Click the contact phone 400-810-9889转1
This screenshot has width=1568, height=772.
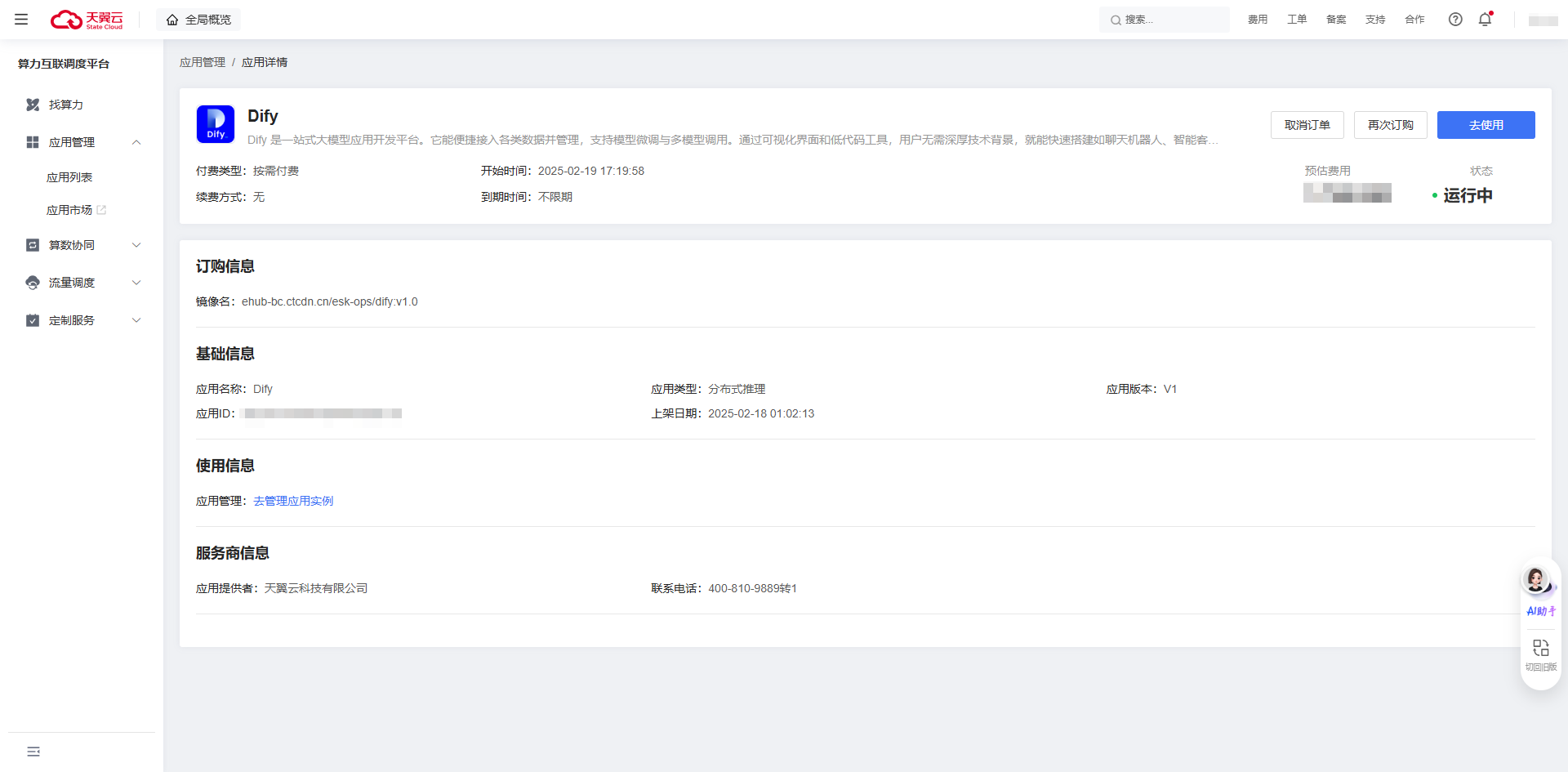point(753,588)
